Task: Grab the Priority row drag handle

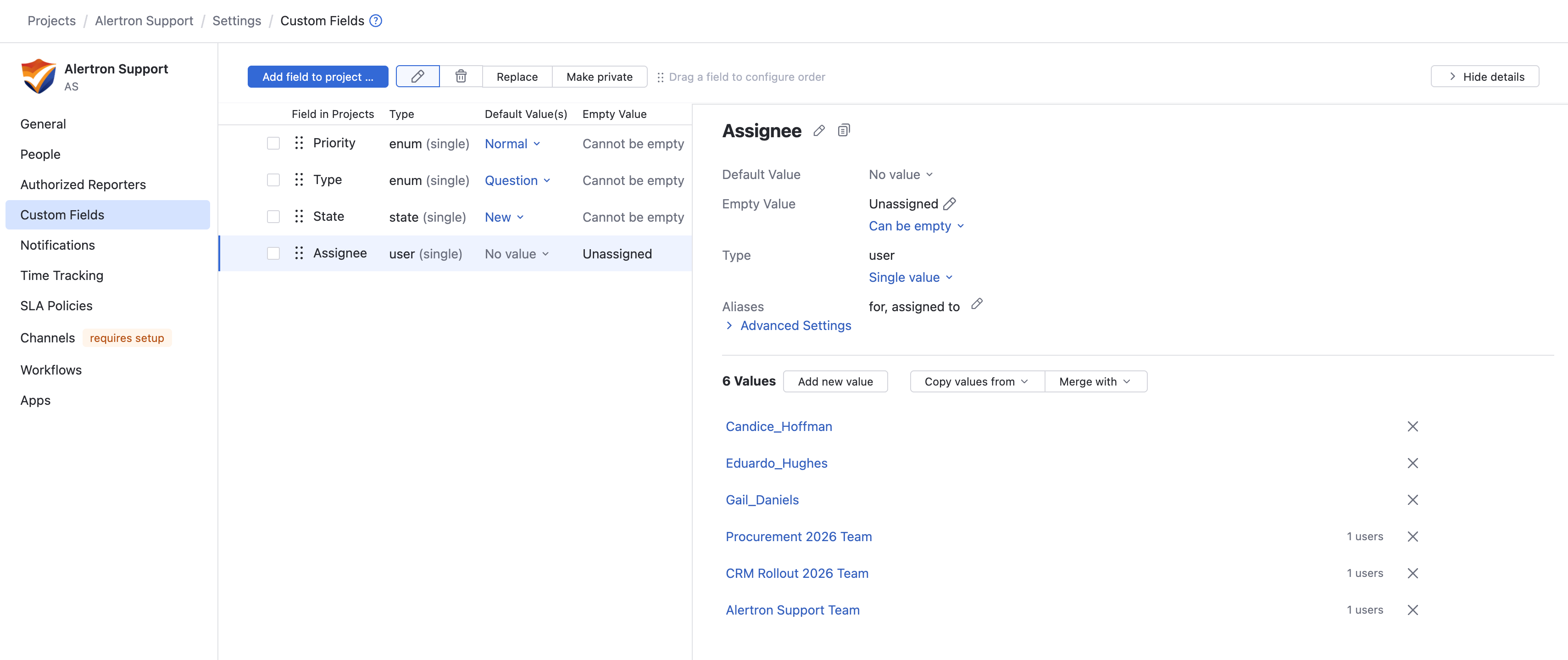Action: [299, 143]
